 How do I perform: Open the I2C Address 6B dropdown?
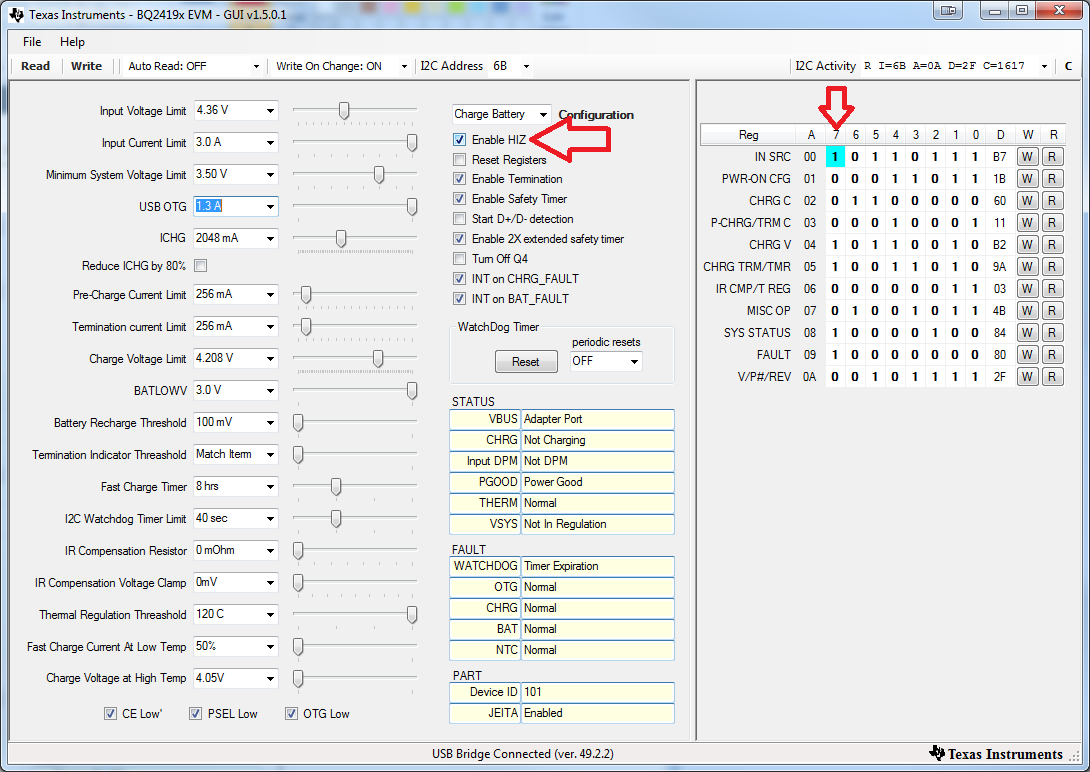pyautogui.click(x=526, y=66)
